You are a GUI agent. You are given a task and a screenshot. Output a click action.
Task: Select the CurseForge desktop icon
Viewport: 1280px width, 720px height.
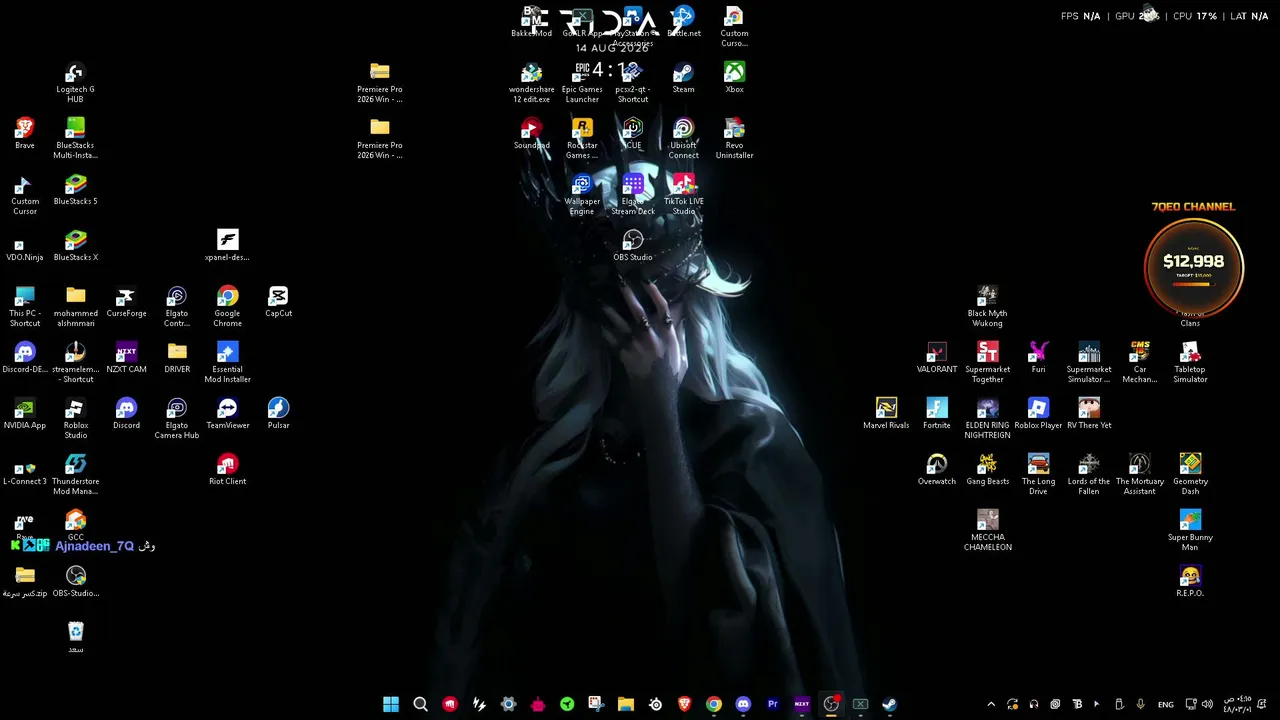(x=126, y=302)
